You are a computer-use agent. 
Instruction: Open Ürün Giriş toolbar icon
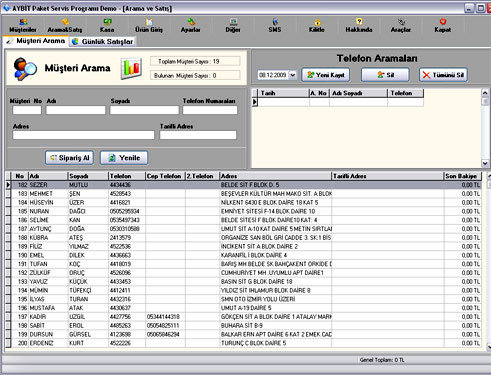[149, 26]
